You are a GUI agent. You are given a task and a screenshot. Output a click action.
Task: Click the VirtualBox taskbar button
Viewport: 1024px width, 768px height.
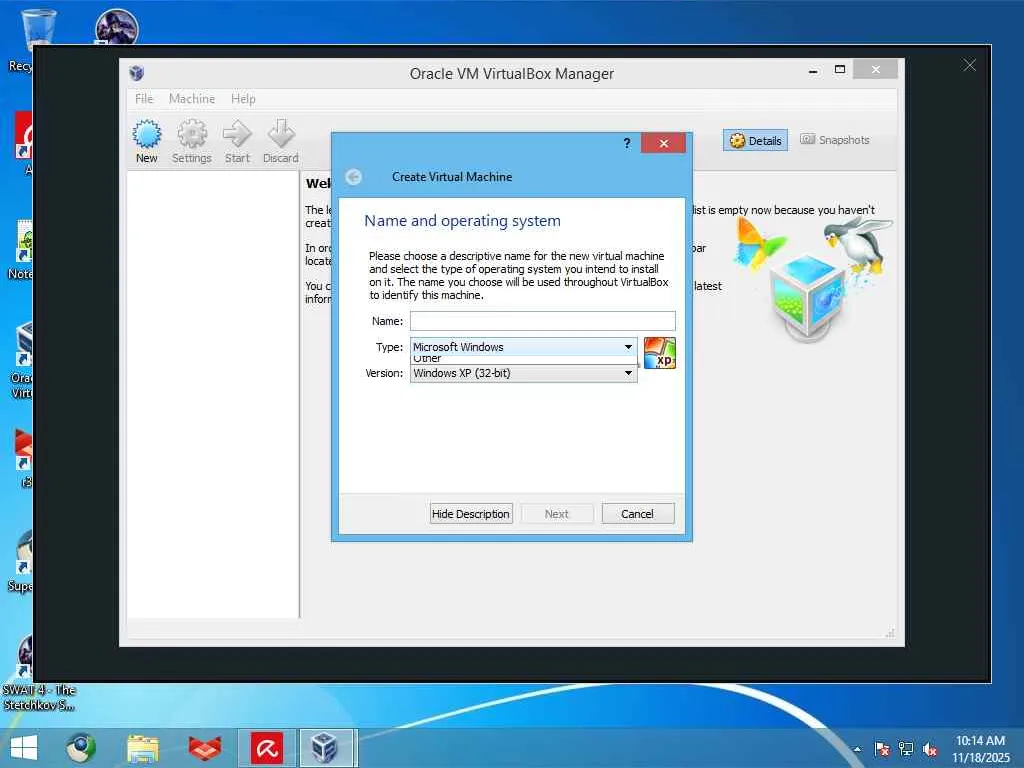click(328, 748)
